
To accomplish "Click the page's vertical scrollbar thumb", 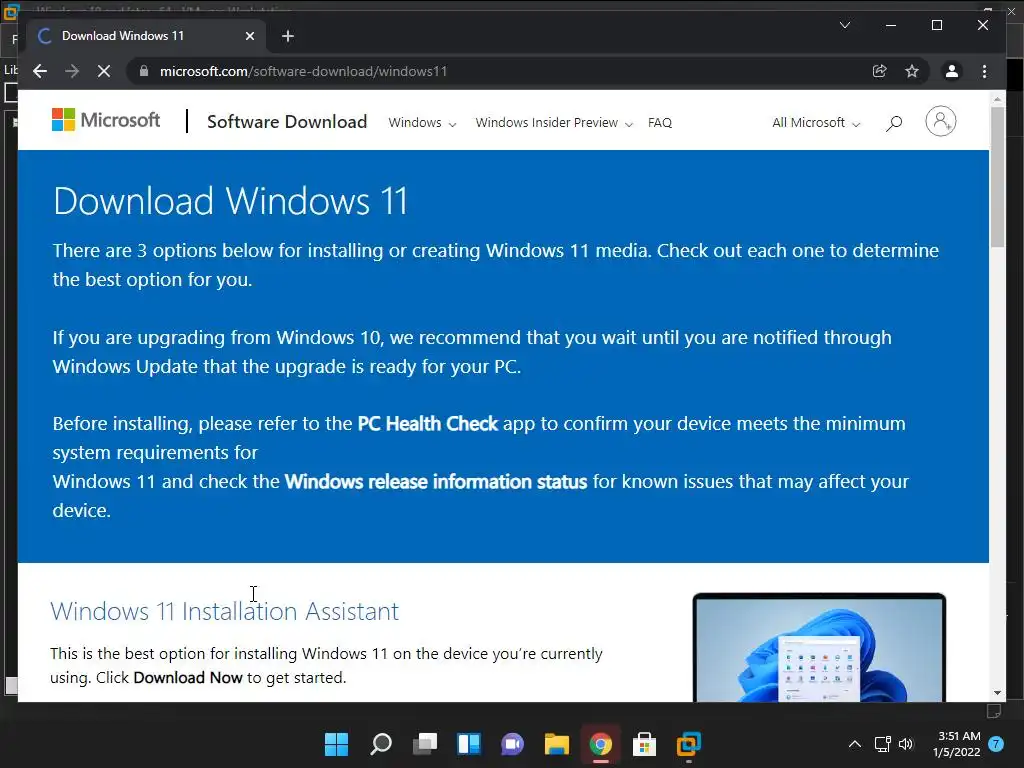I will click(x=997, y=176).
